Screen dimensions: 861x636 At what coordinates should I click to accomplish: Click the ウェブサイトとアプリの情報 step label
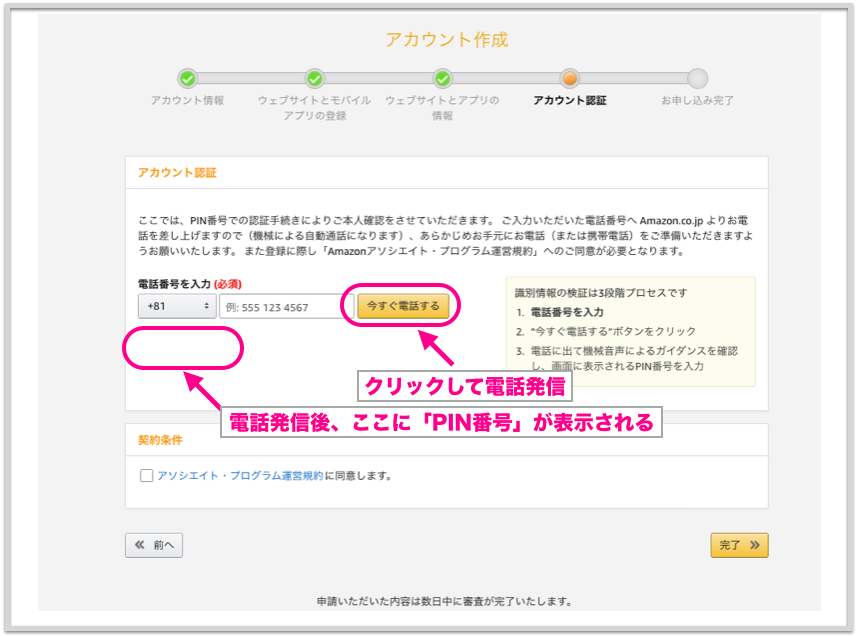pyautogui.click(x=442, y=108)
